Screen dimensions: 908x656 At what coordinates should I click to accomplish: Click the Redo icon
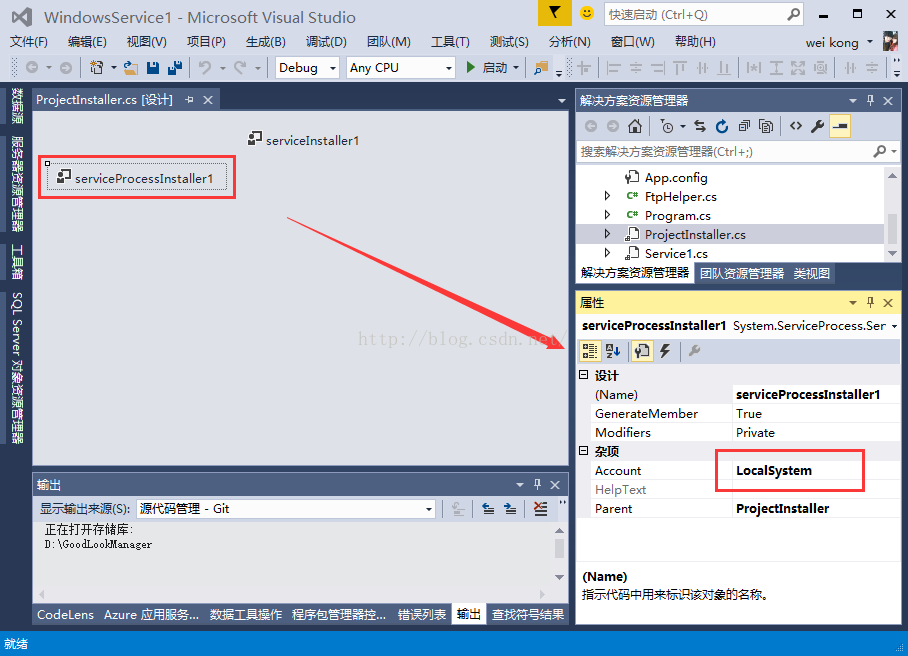click(240, 68)
